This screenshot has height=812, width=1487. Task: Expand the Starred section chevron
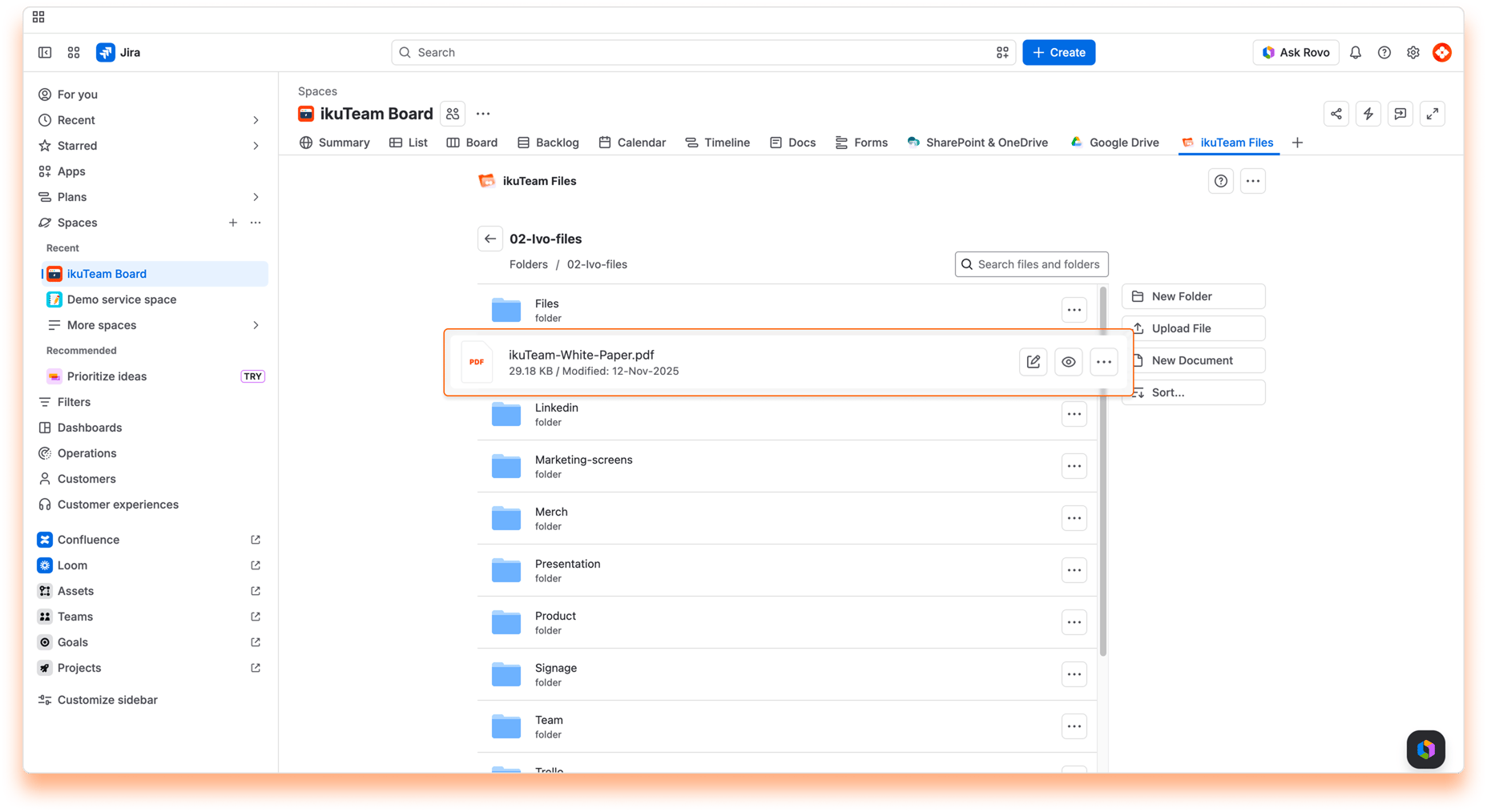(256, 146)
